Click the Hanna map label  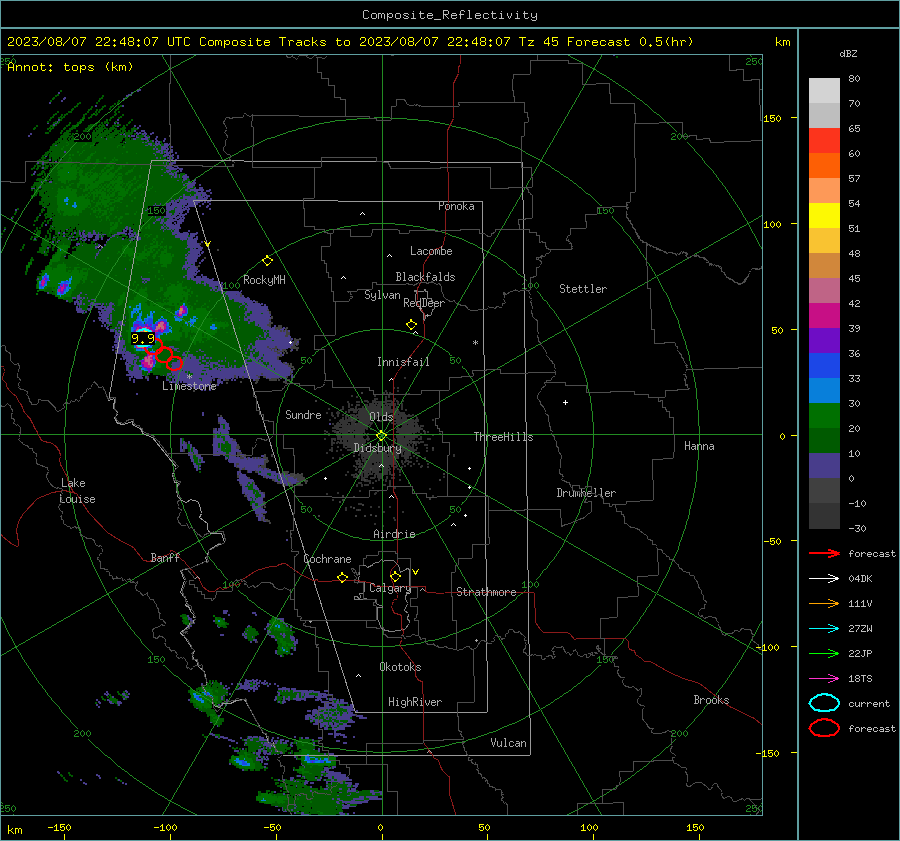(699, 446)
